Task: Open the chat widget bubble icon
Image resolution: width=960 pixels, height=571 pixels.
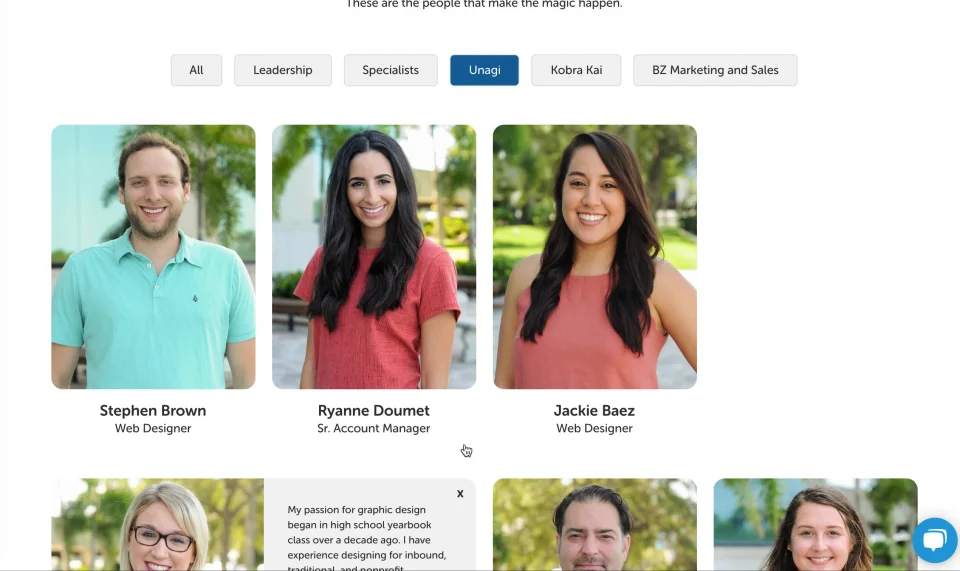Action: point(934,540)
